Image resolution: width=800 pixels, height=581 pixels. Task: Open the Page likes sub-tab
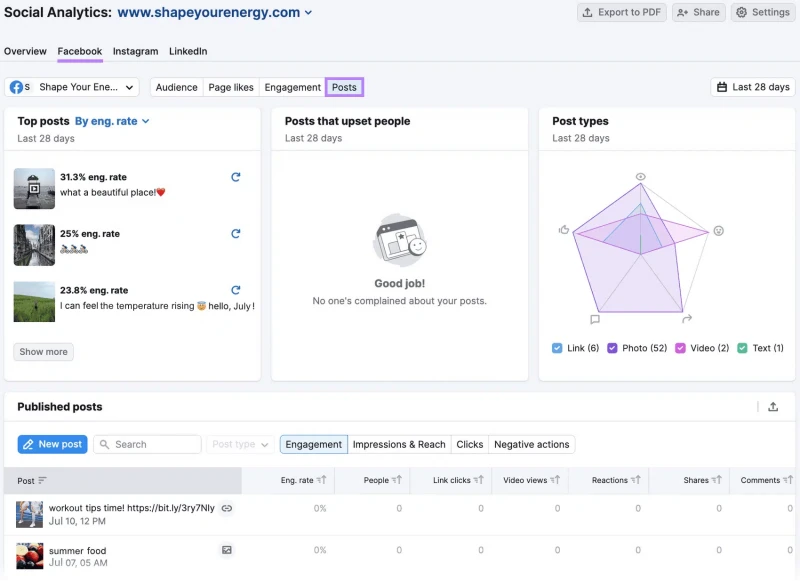(x=231, y=87)
